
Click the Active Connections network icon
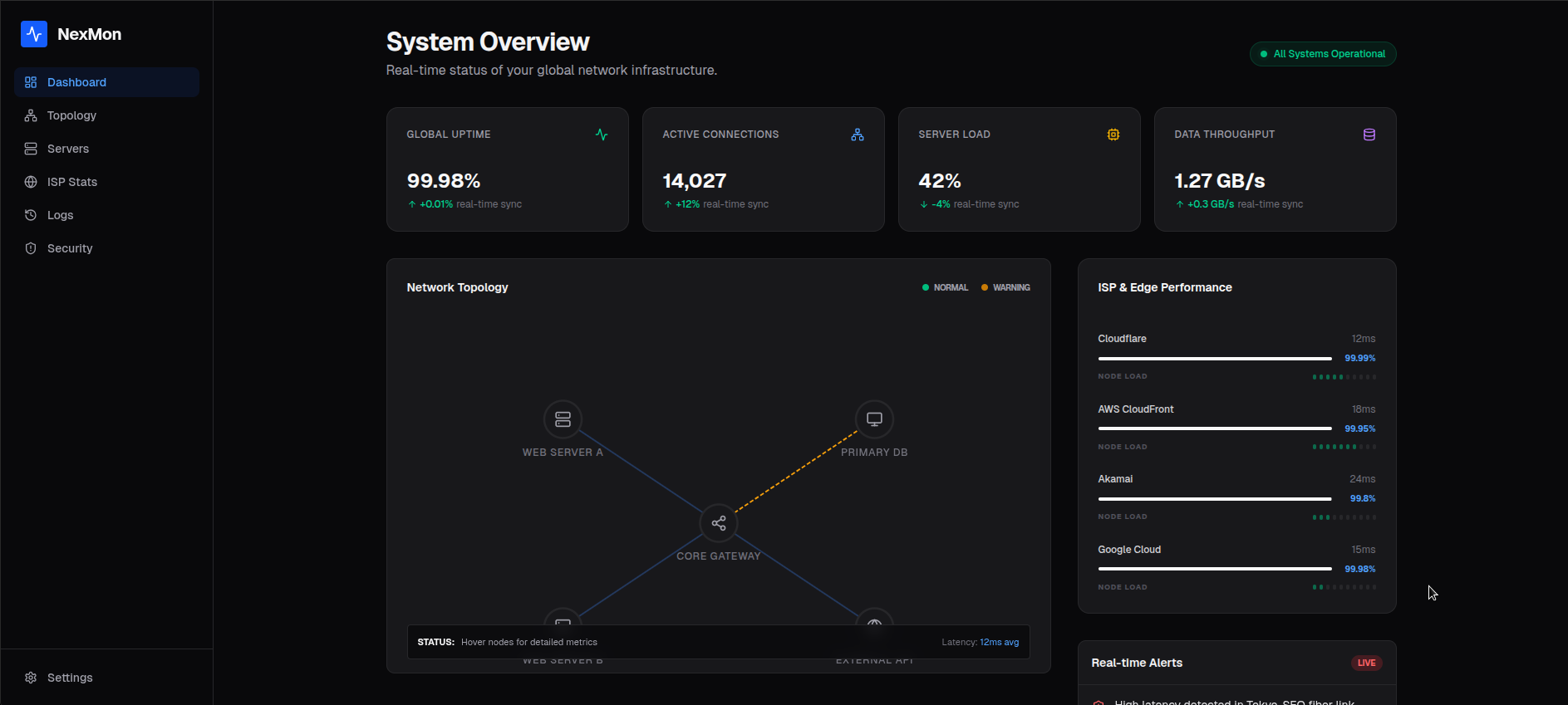[858, 135]
